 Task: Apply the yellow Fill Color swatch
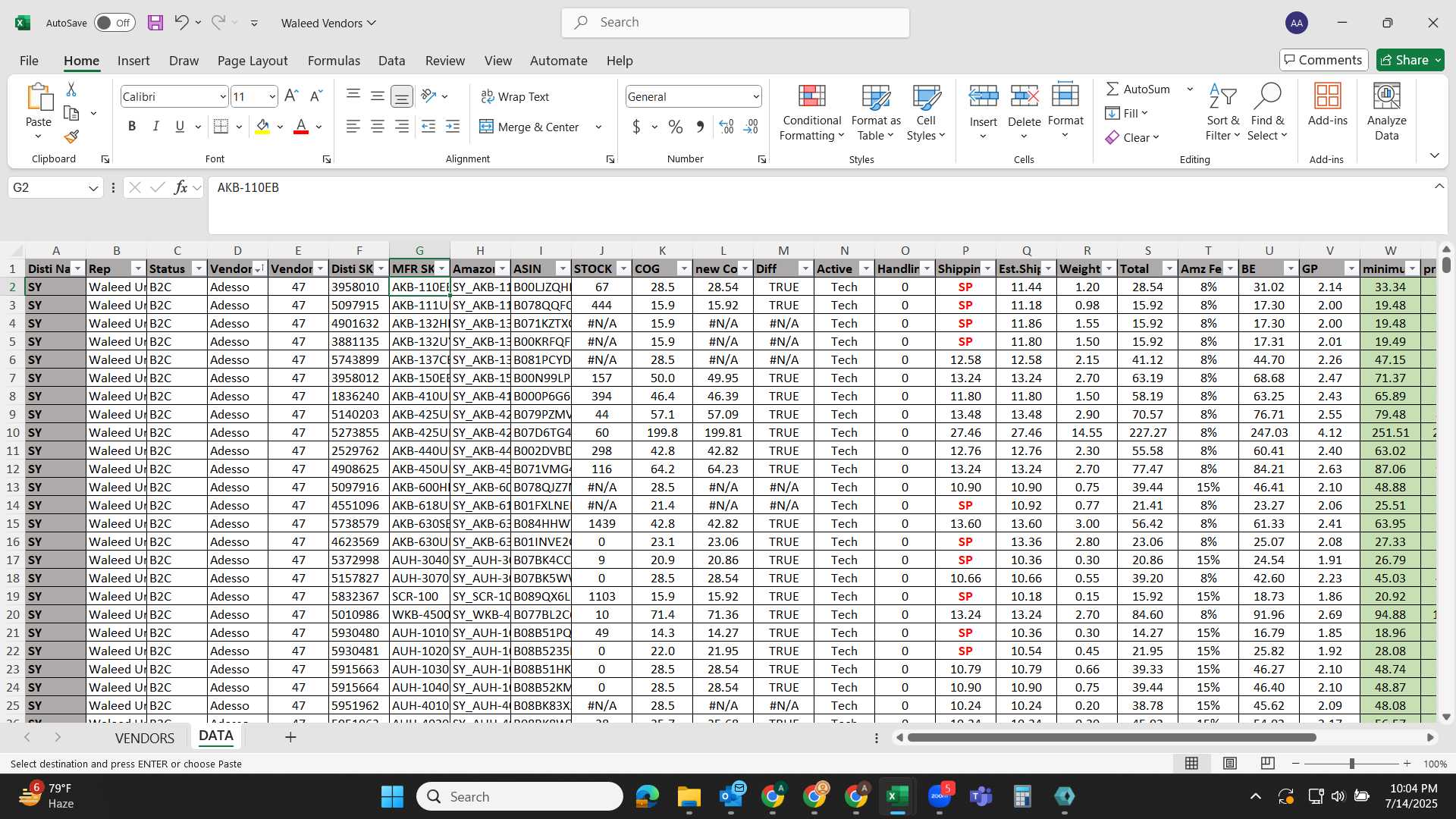[x=262, y=127]
